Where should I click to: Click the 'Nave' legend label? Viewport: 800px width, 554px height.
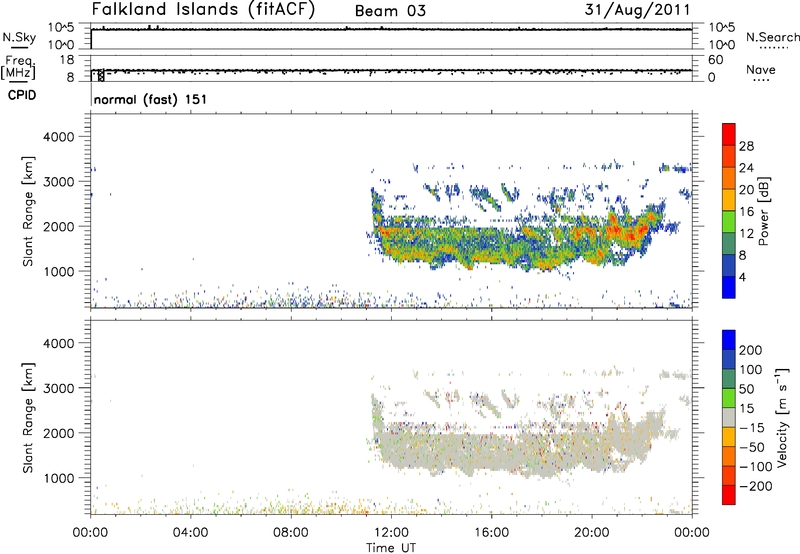[x=761, y=69]
